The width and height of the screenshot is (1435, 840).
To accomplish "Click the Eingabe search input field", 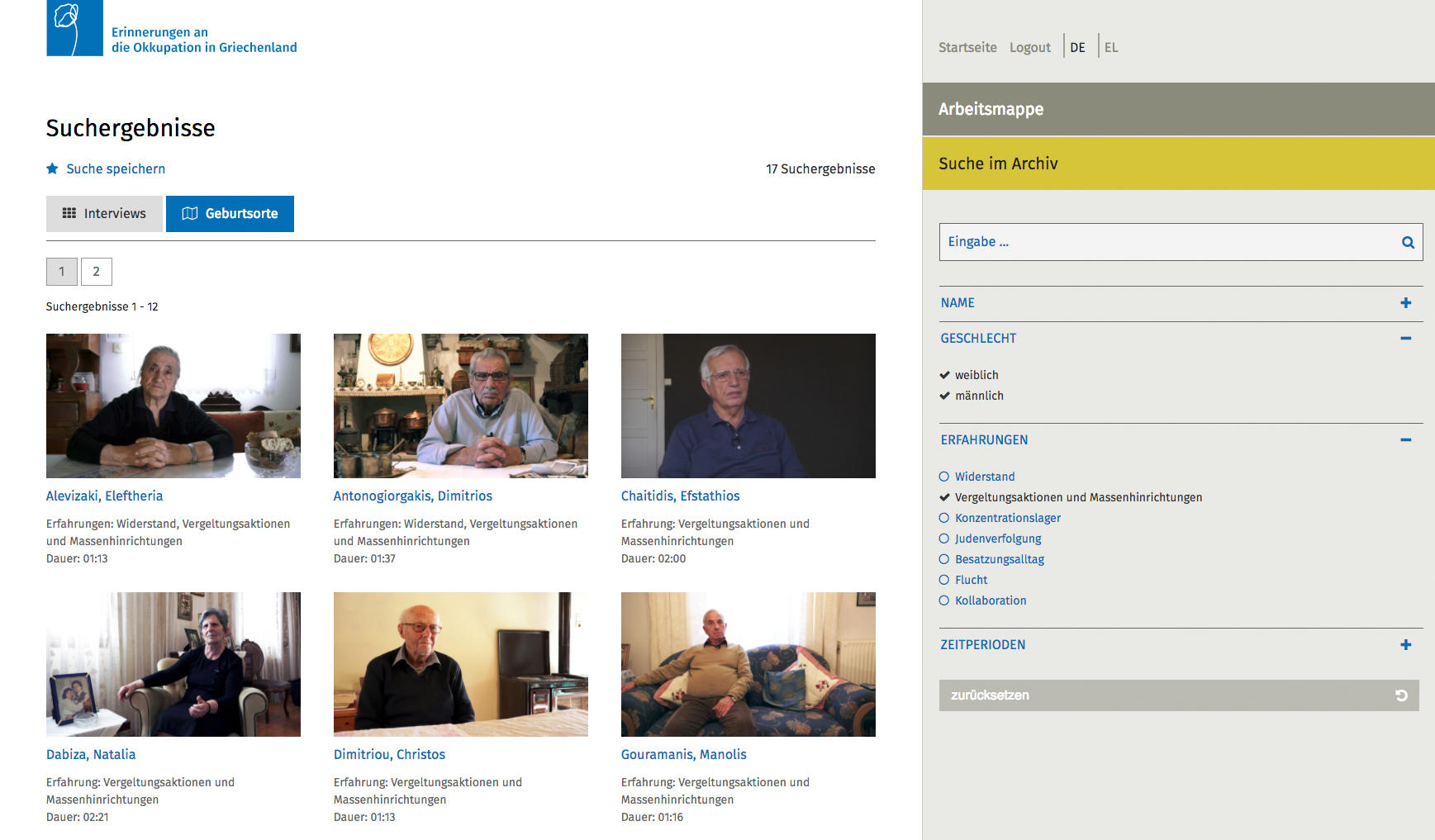I will pos(1165,242).
